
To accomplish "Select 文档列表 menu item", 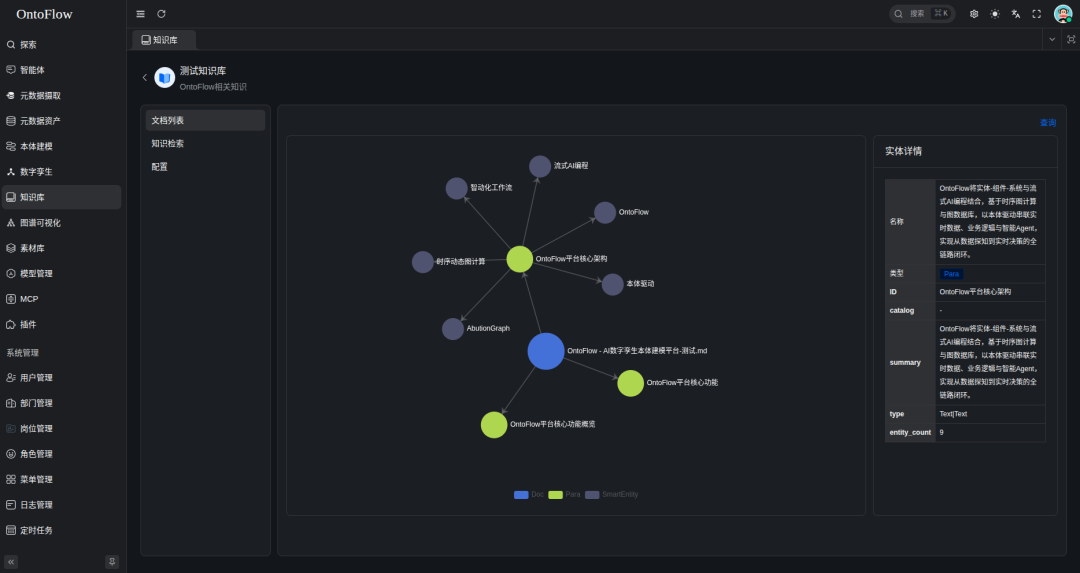I will [x=205, y=120].
